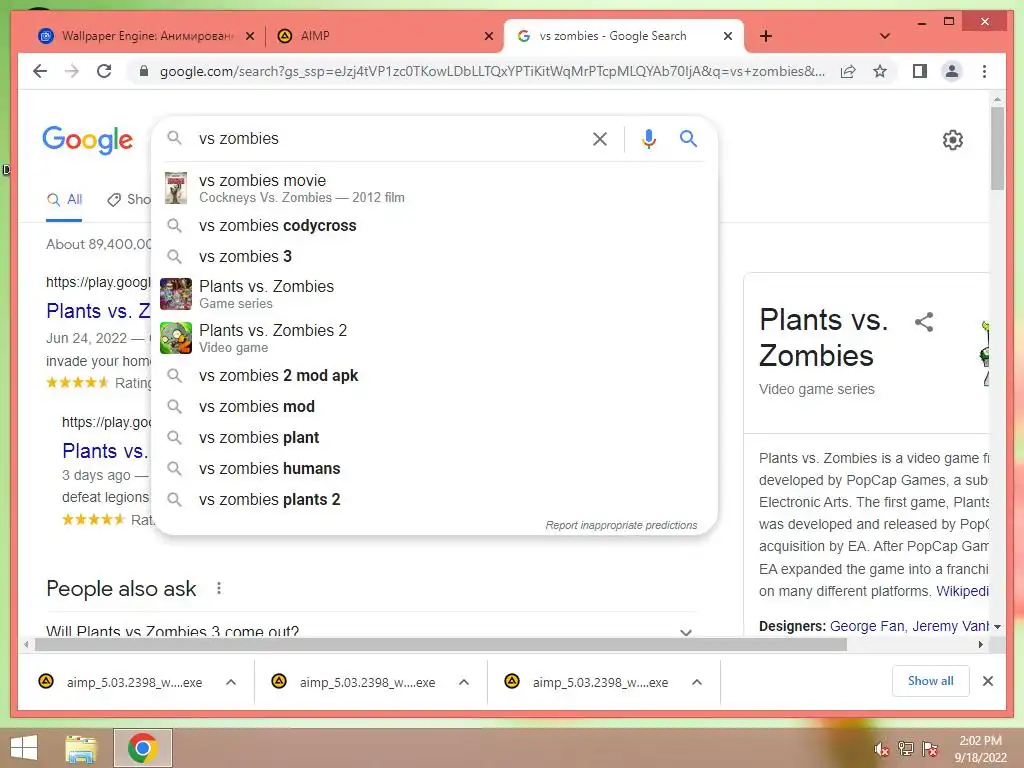Image resolution: width=1024 pixels, height=768 pixels.
Task: Choose suggestion vs zombies movie
Action: coord(434,188)
